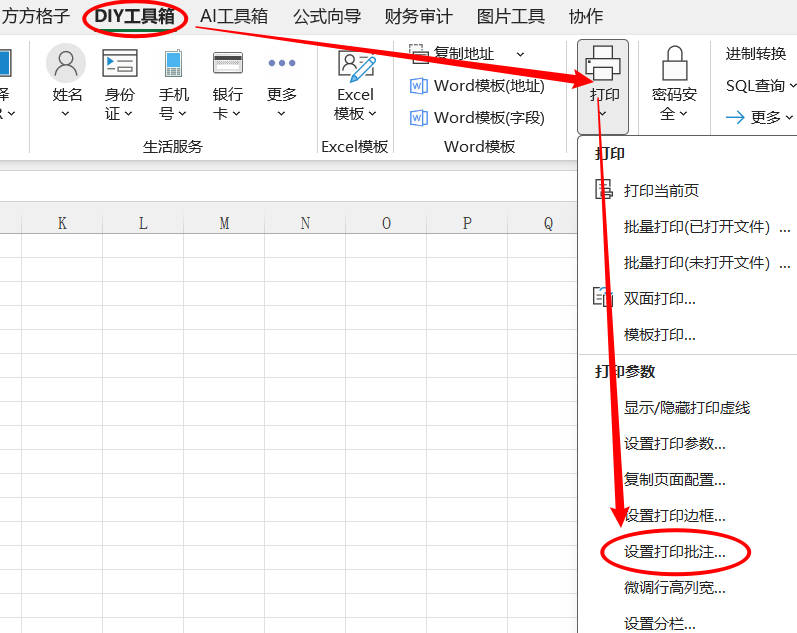Select column header M

click(224, 223)
